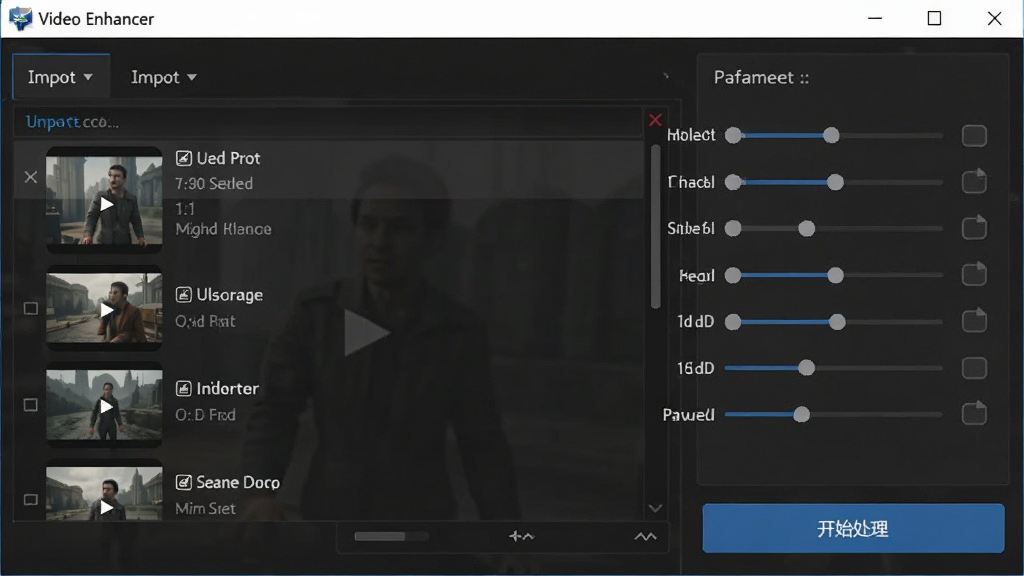The height and width of the screenshot is (576, 1024).
Task: Click the waveform icon in bottom bar
Action: [522, 536]
